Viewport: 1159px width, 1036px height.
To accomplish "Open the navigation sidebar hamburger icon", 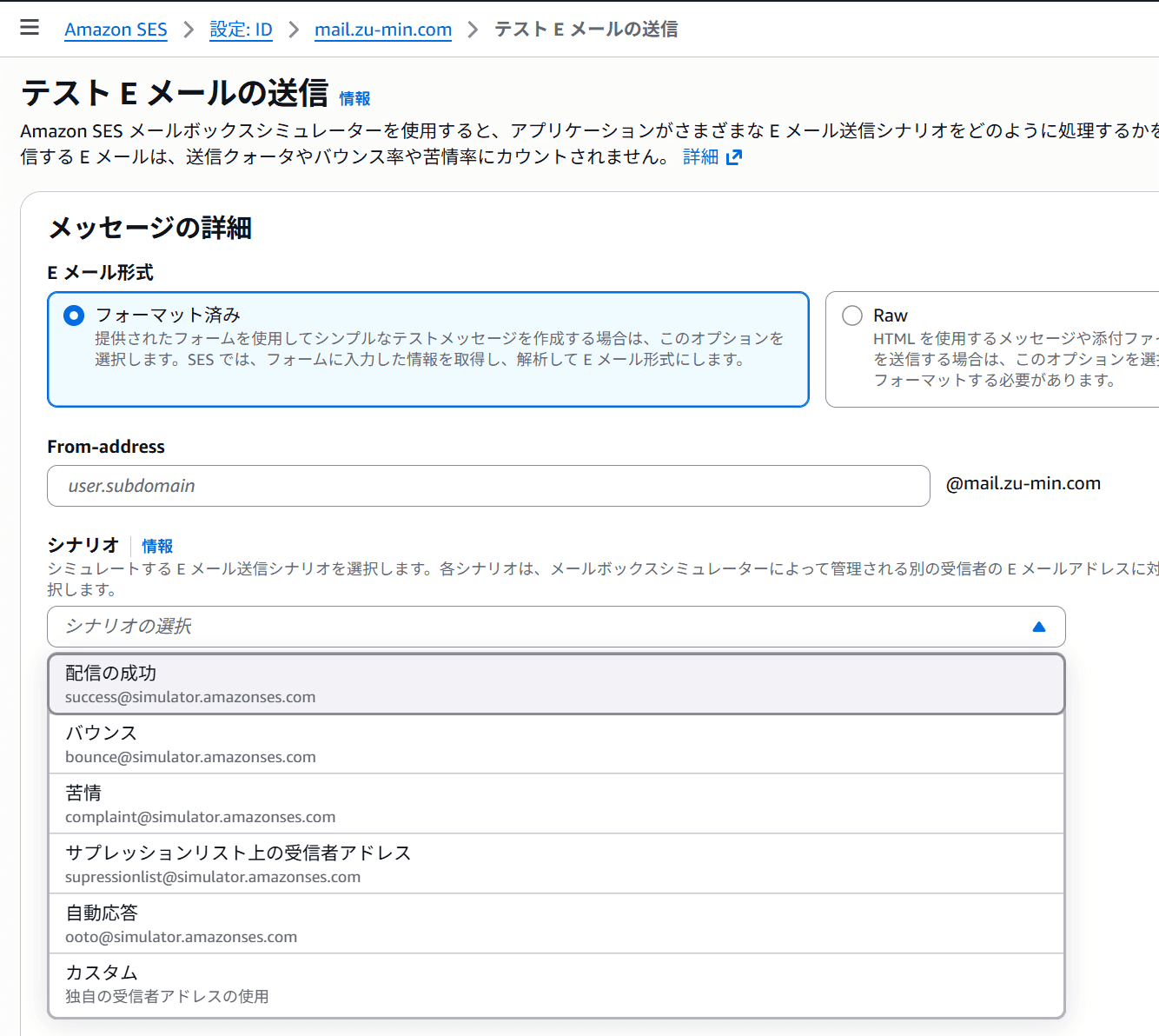I will [29, 26].
